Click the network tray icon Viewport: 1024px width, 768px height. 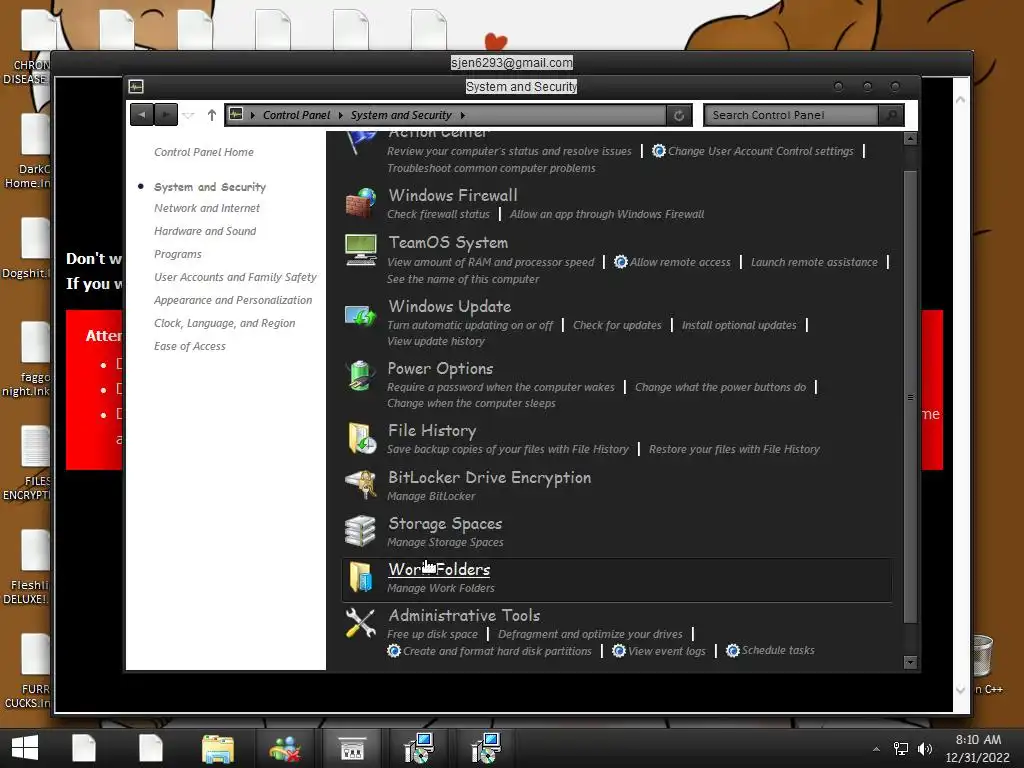pyautogui.click(x=901, y=749)
